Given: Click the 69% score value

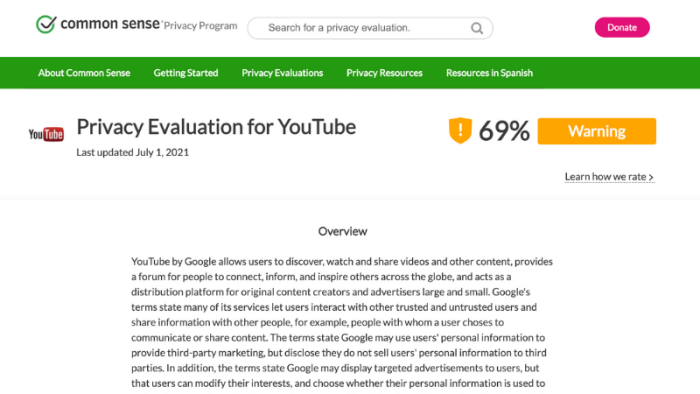Looking at the screenshot, I should tap(504, 131).
